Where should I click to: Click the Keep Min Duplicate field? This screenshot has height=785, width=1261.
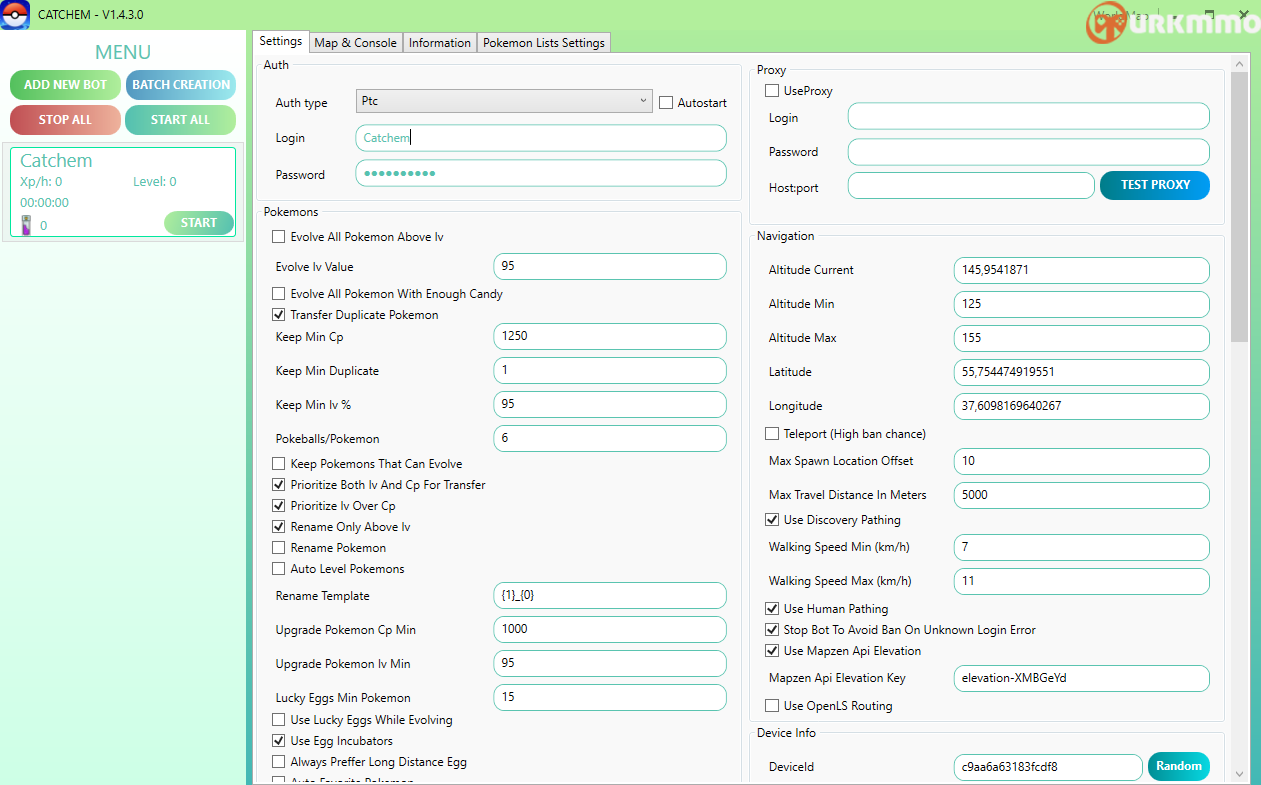[610, 370]
